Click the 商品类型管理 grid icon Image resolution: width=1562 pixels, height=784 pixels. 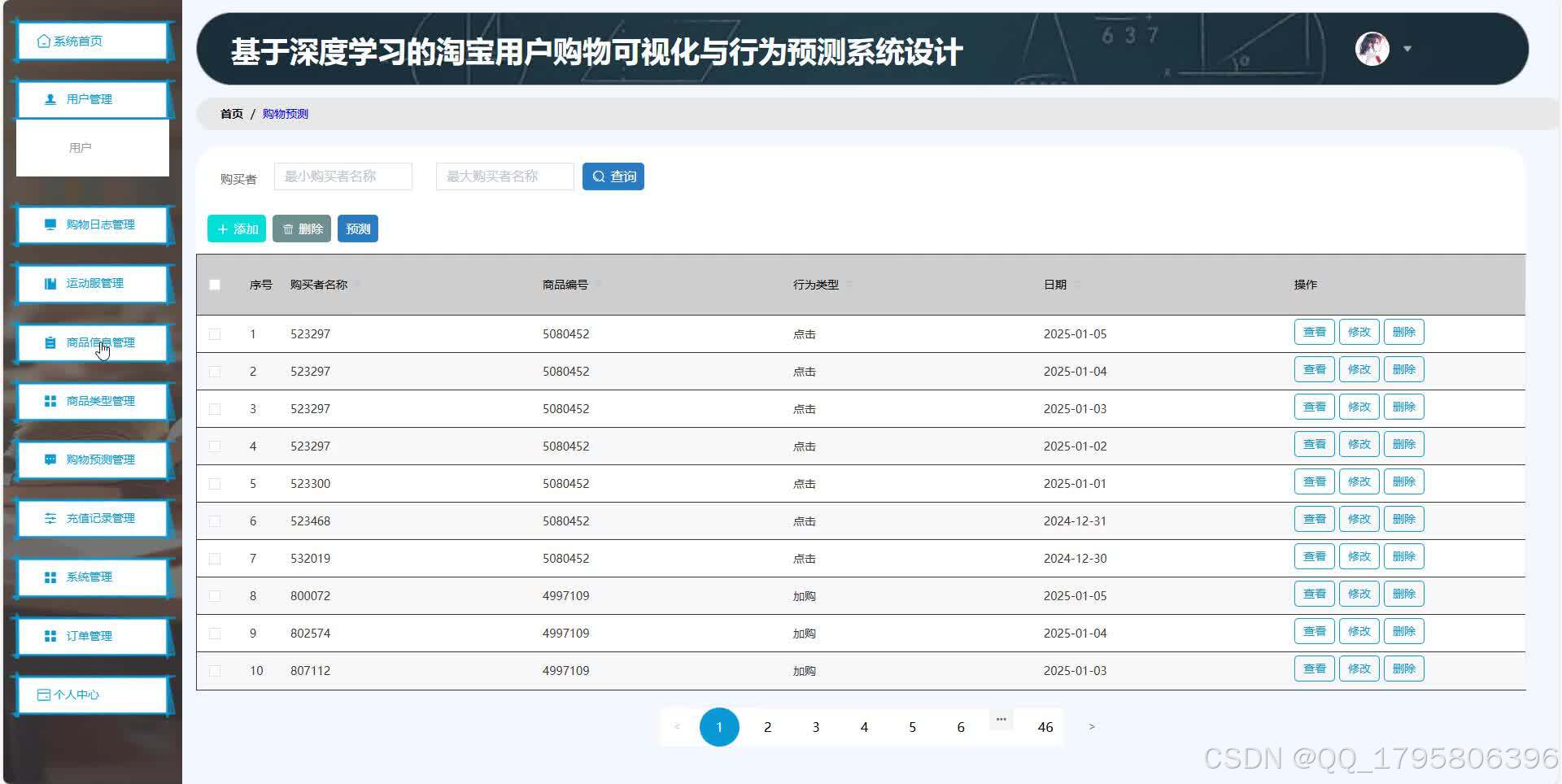pos(50,401)
